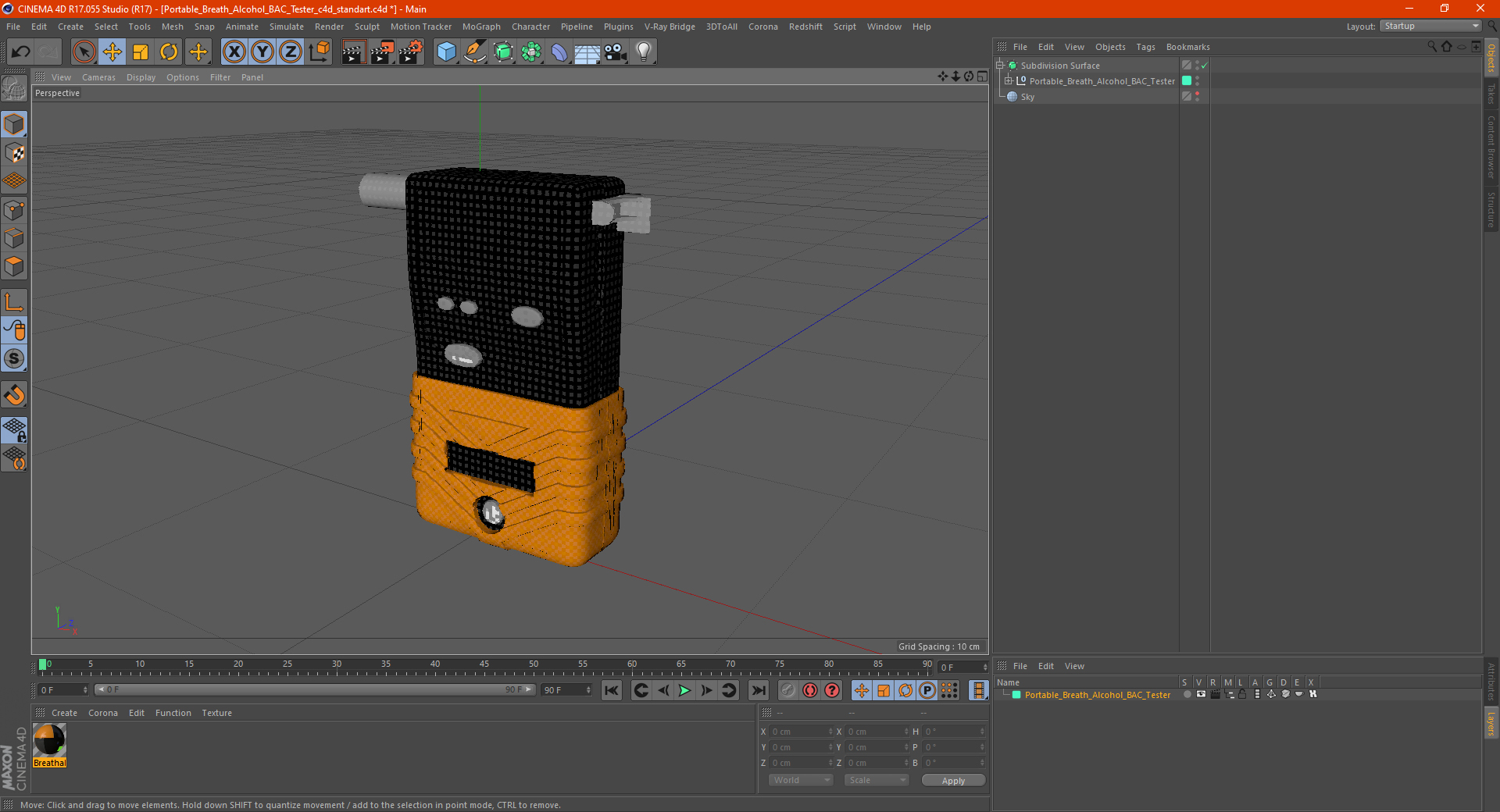
Task: Activate the Rotate tool
Action: point(169,52)
